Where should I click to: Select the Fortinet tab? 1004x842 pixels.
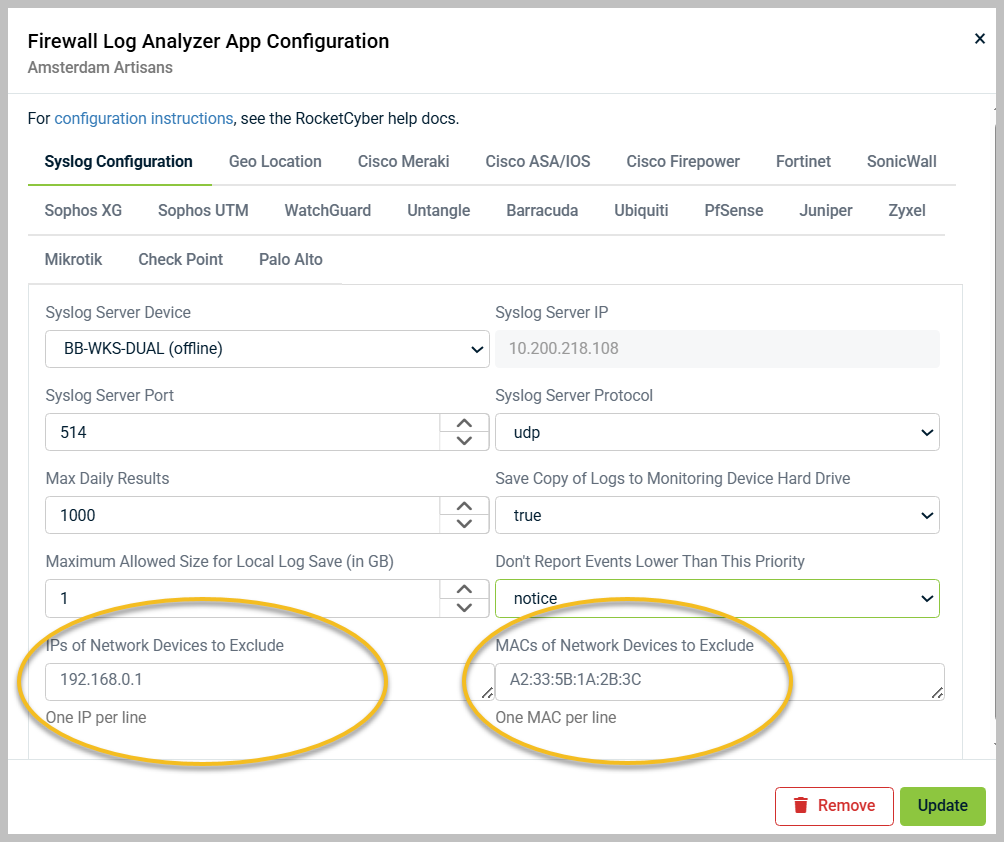click(x=803, y=161)
